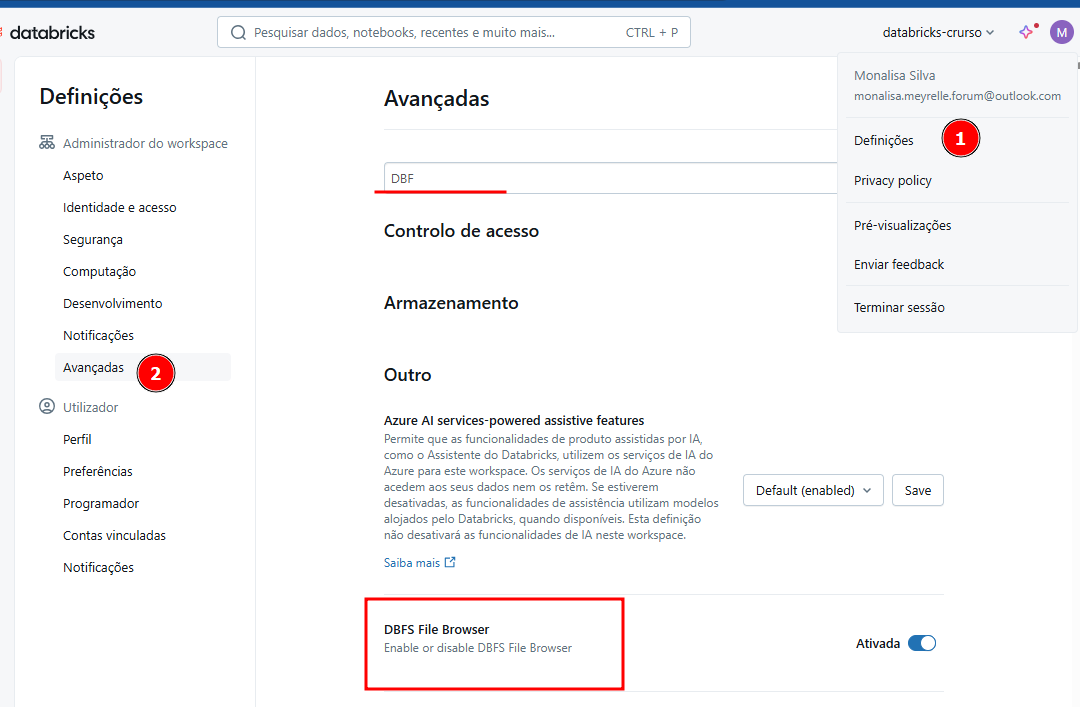Viewport: 1080px width, 707px height.
Task: Click the monalisa.meyrelle.forum@outlook.com email text
Action: [x=957, y=96]
